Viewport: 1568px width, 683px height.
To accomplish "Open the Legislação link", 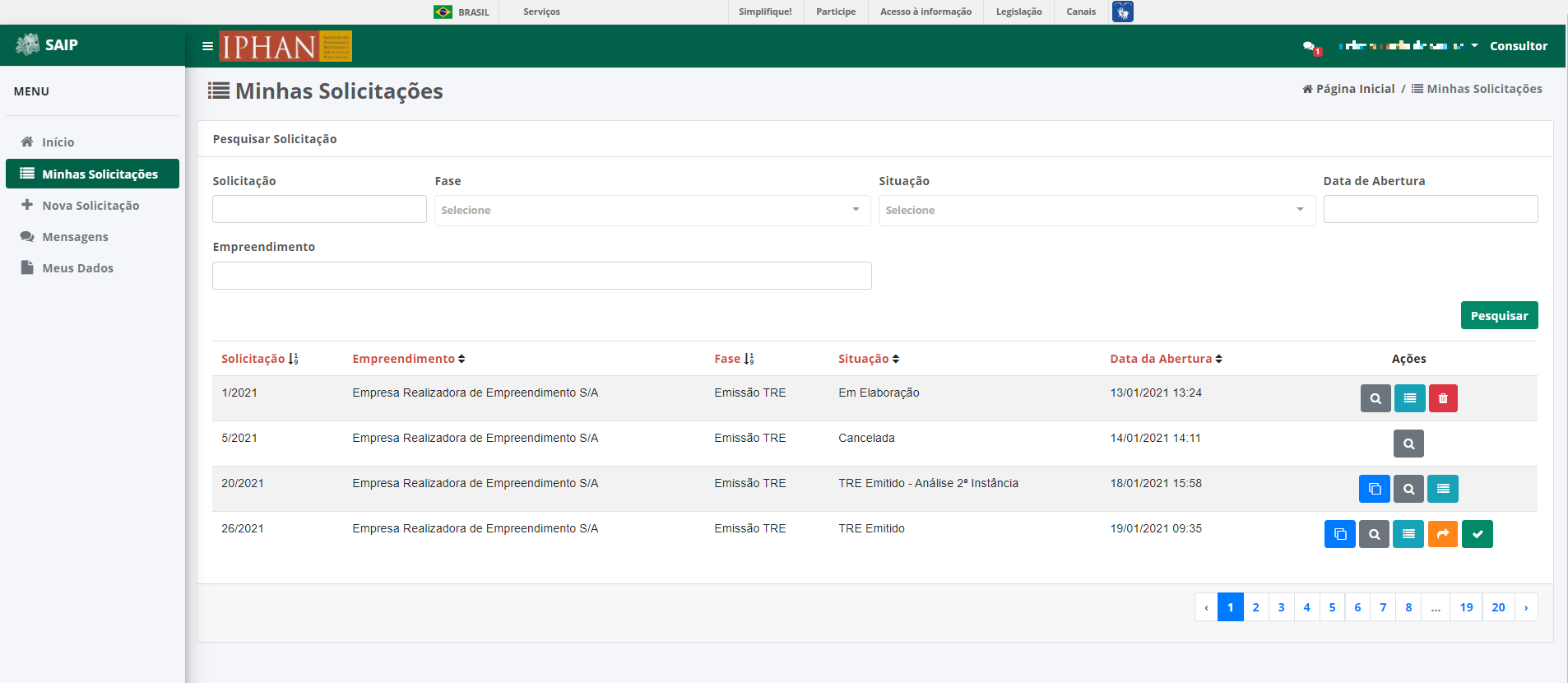I will [1018, 12].
